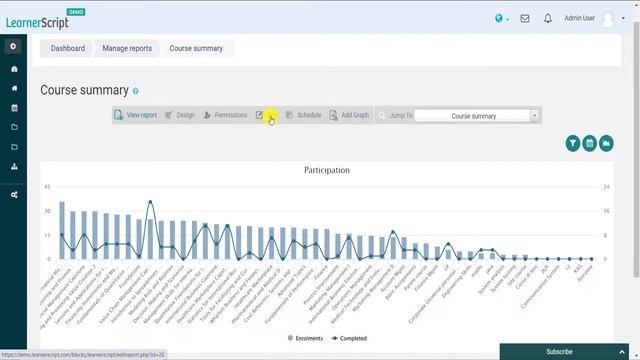Image resolution: width=640 pixels, height=360 pixels.
Task: Open the dashboard gauge icon in sidebar
Action: (14, 69)
